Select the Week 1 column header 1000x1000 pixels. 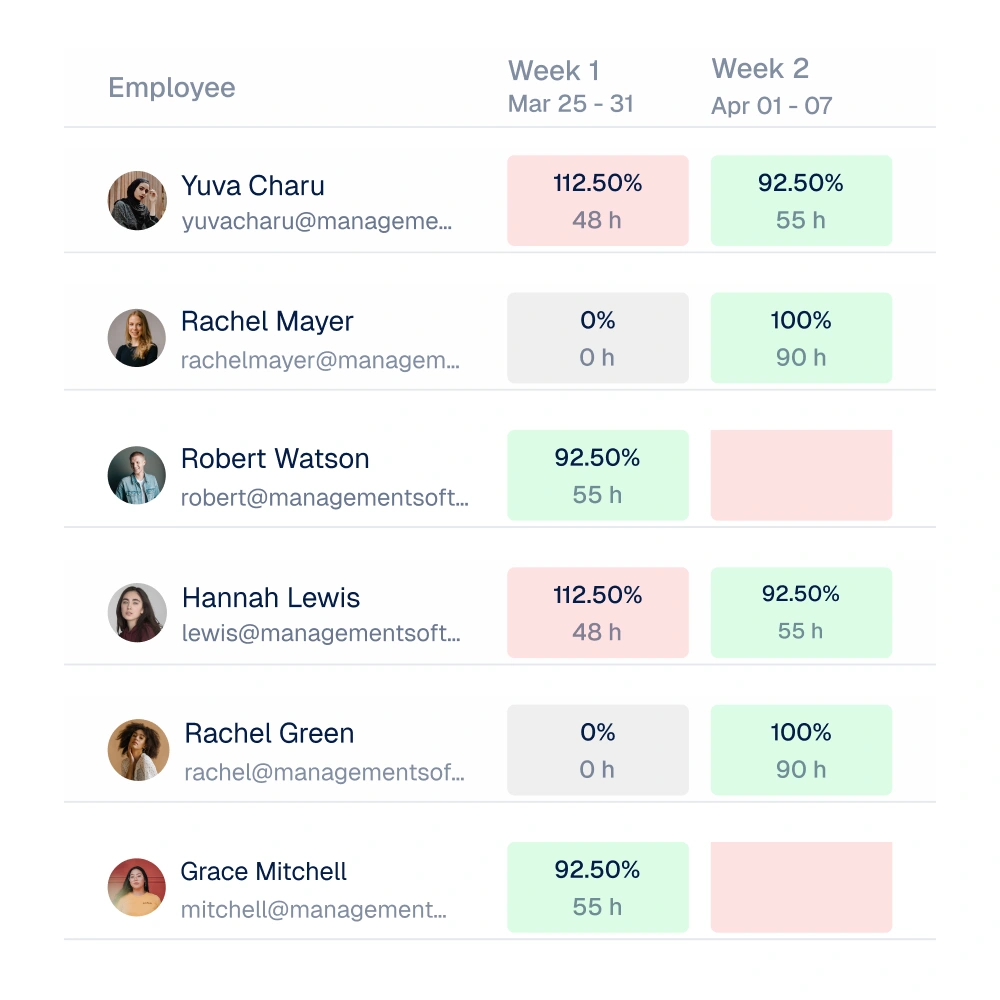(570, 87)
